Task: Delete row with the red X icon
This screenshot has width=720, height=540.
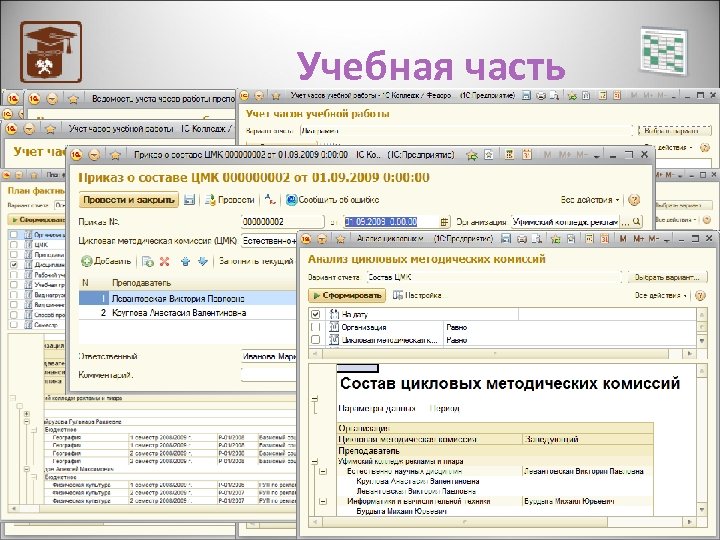Action: [164, 262]
